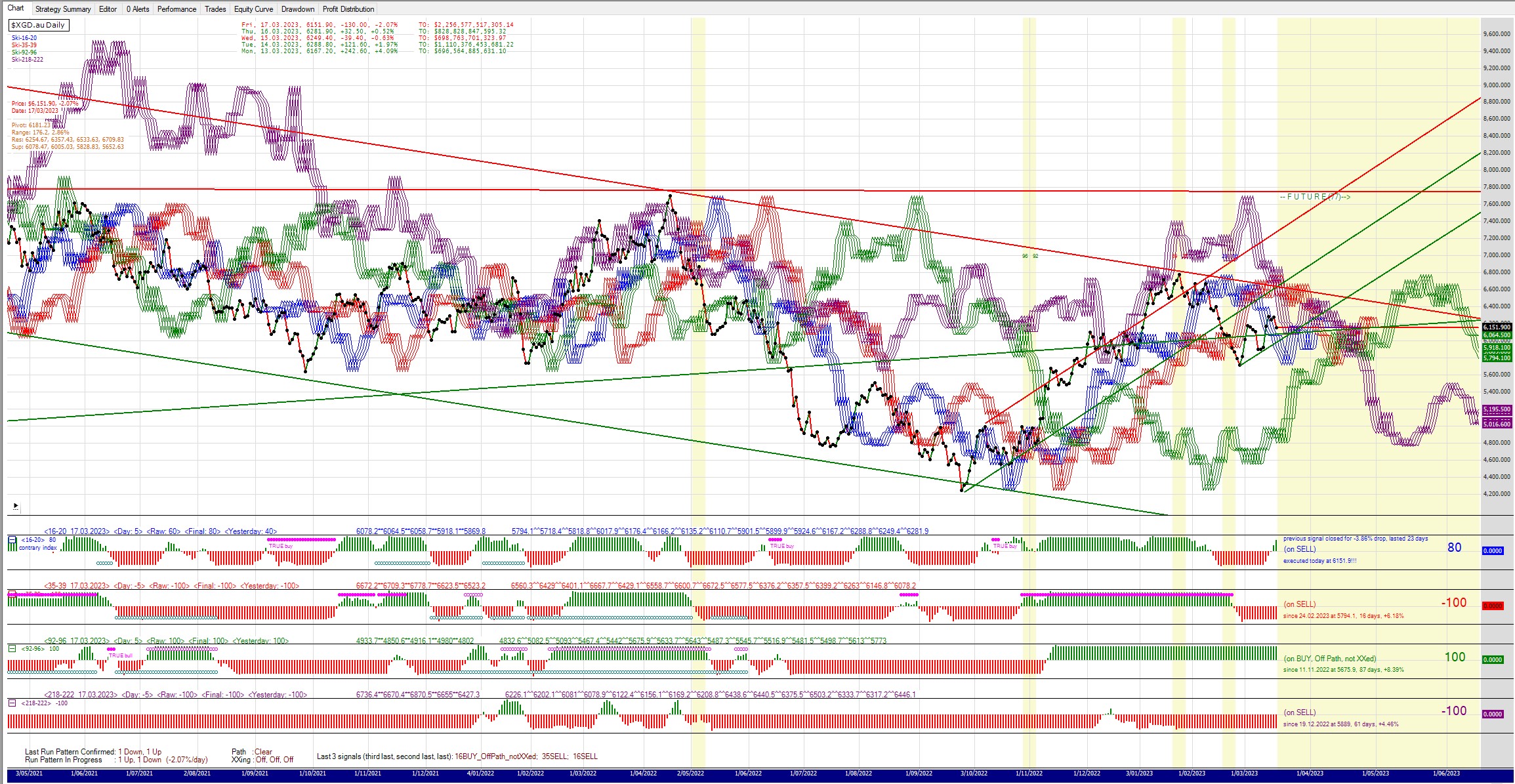
Task: Collapse the 16-20 contrary index pane
Action: (x=12, y=540)
